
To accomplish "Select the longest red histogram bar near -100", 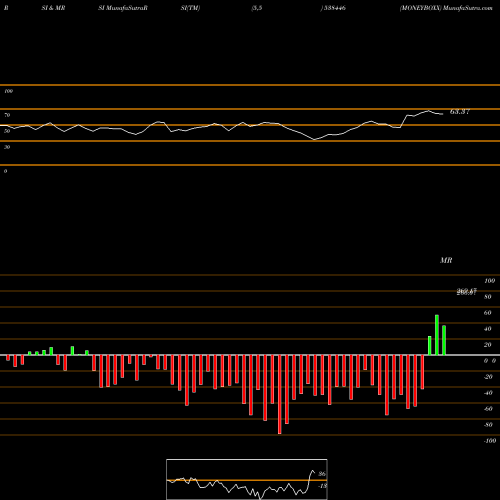I will click(280, 394).
